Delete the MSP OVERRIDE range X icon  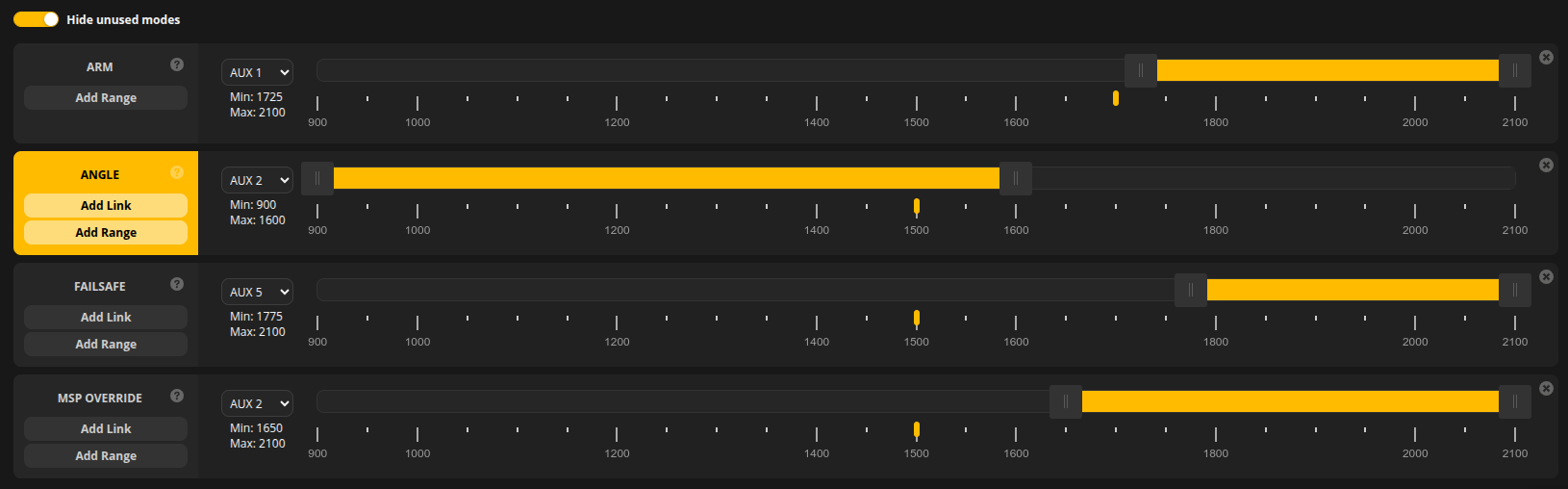[x=1546, y=388]
